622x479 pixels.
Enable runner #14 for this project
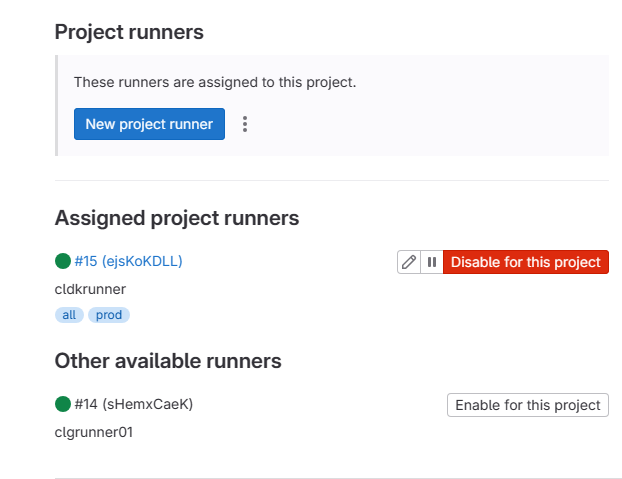click(527, 405)
